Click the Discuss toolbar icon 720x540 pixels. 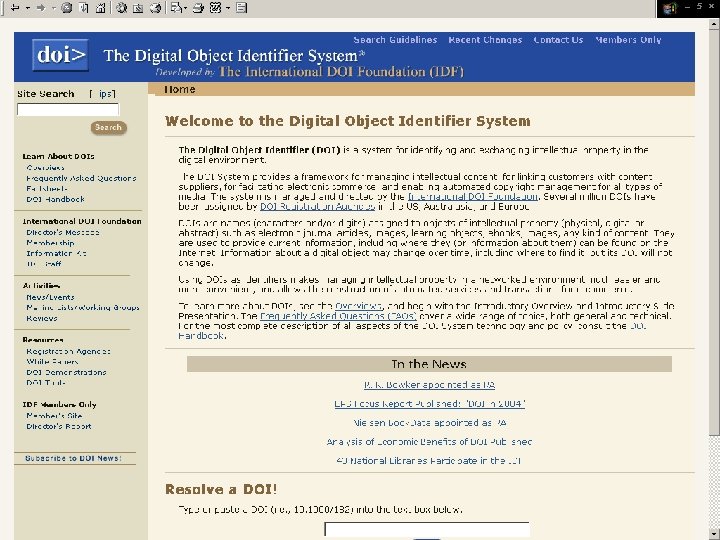pyautogui.click(x=242, y=8)
